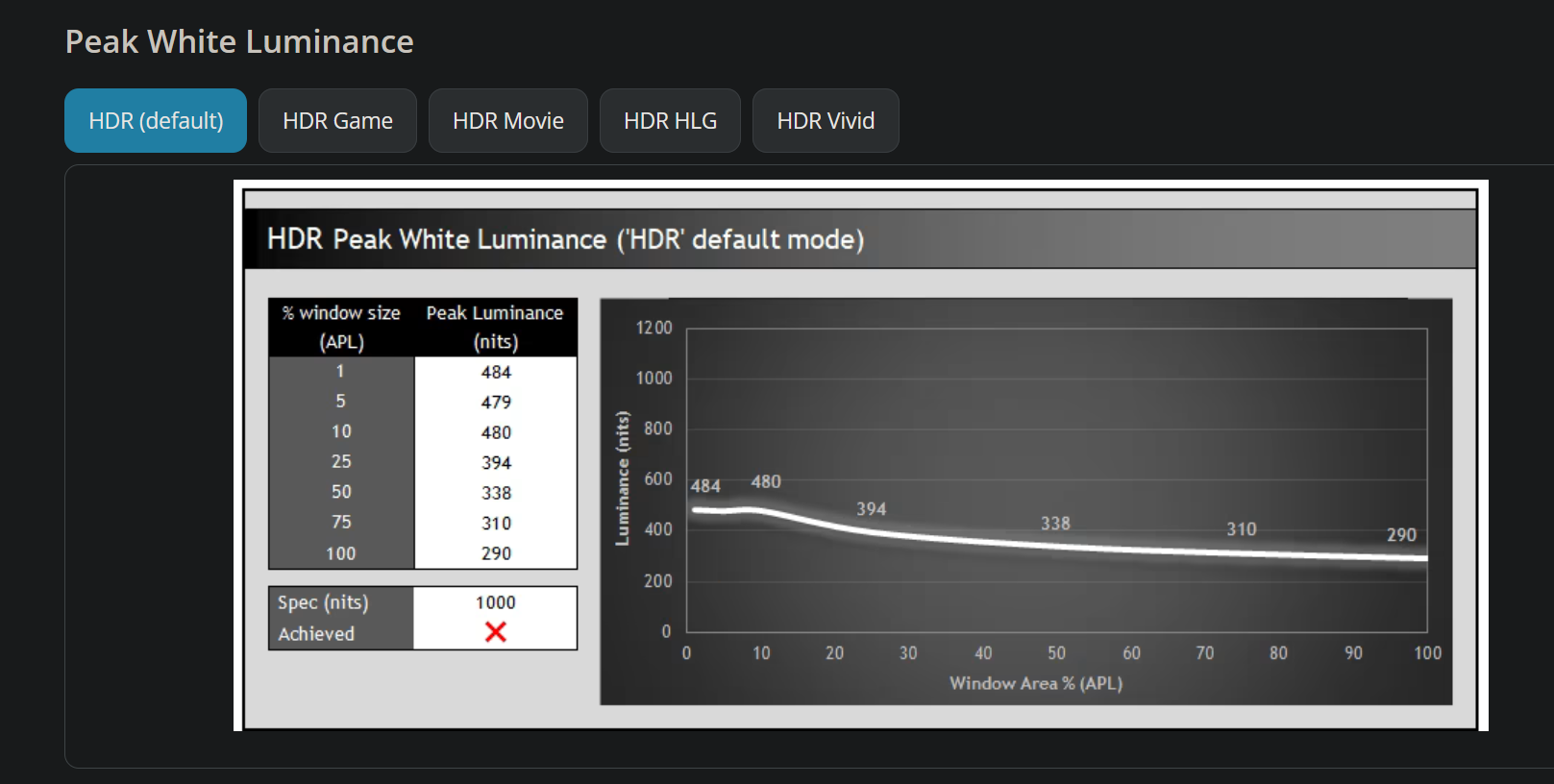Click the '% window size (APL)' column header
The height and width of the screenshot is (784, 1554).
pyautogui.click(x=341, y=327)
